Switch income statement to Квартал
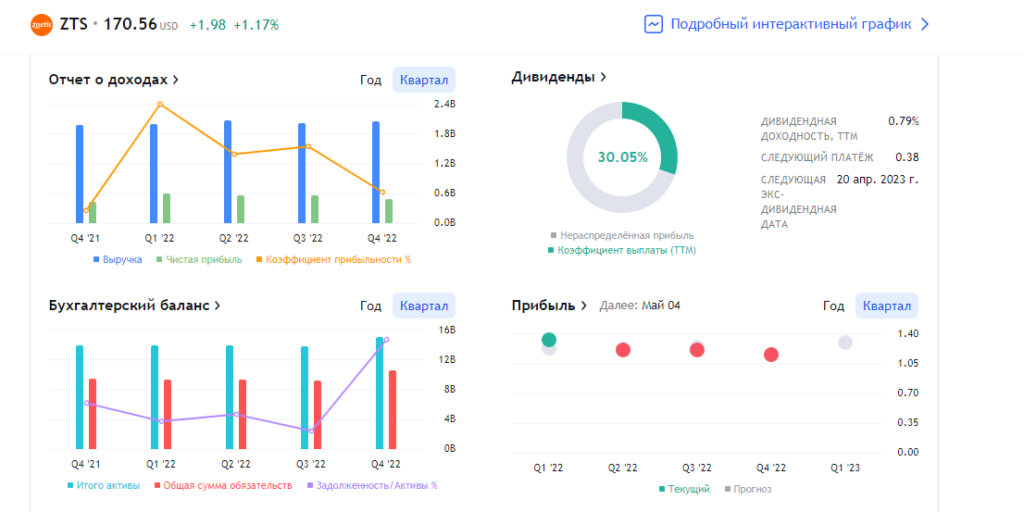 [424, 80]
